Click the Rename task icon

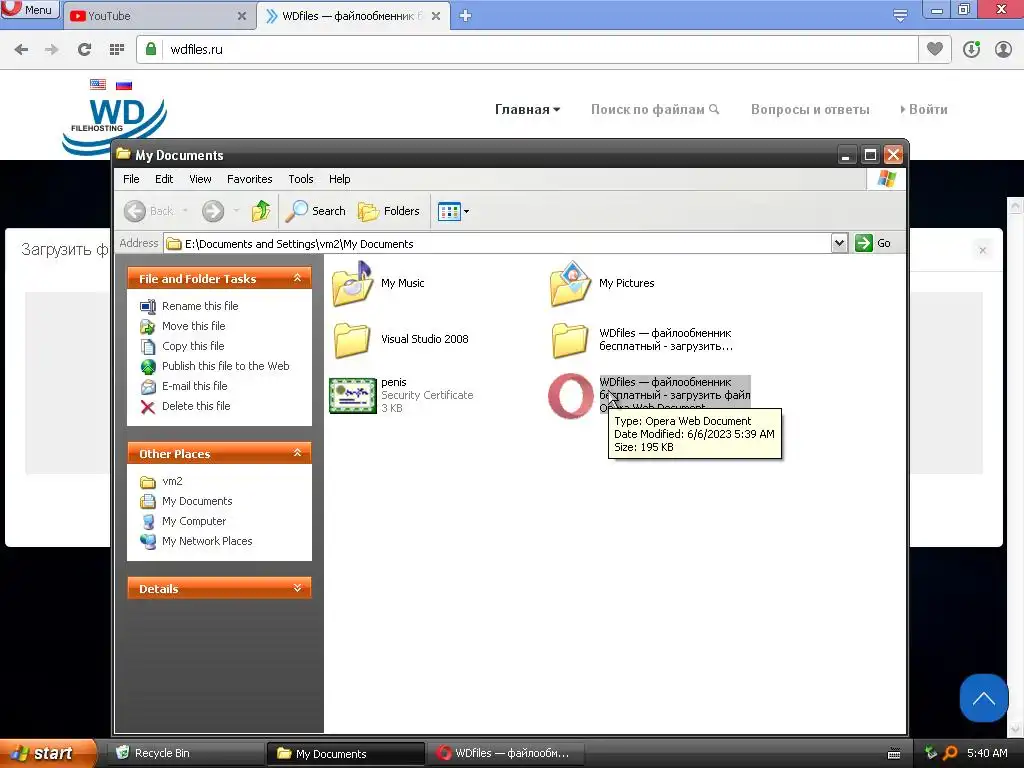coord(148,306)
